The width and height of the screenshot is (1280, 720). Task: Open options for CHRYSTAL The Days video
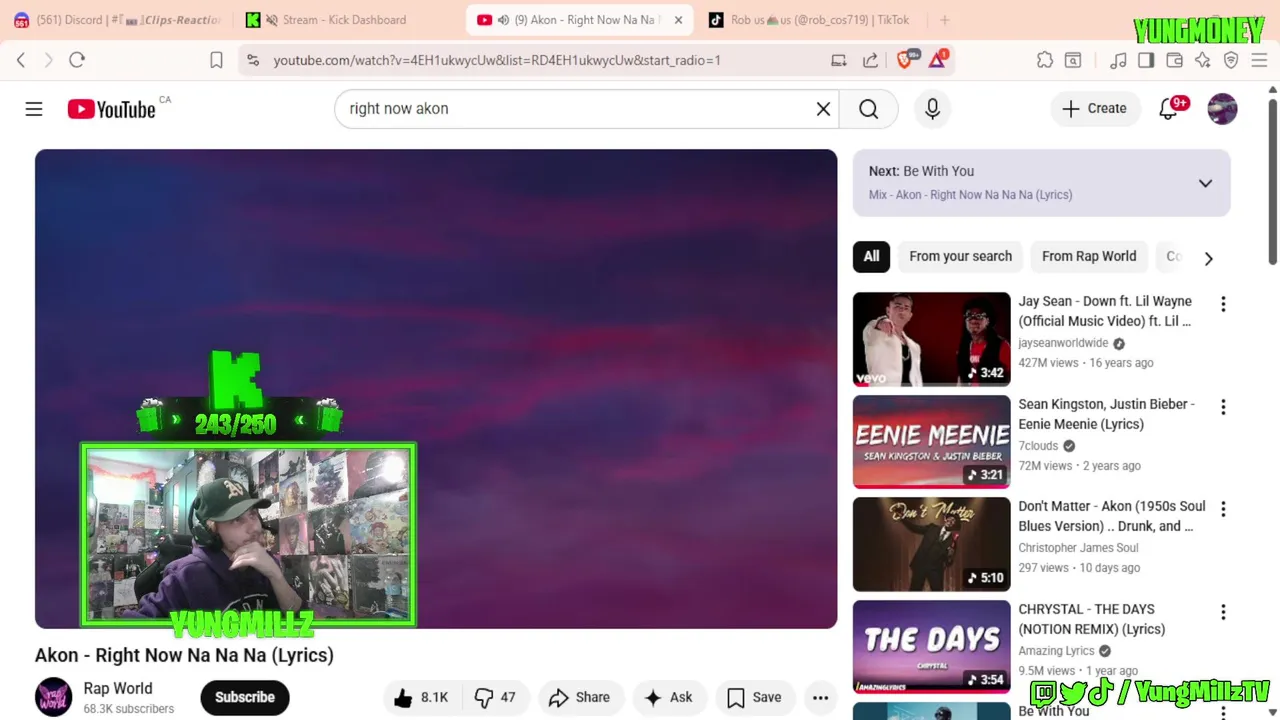[1222, 612]
